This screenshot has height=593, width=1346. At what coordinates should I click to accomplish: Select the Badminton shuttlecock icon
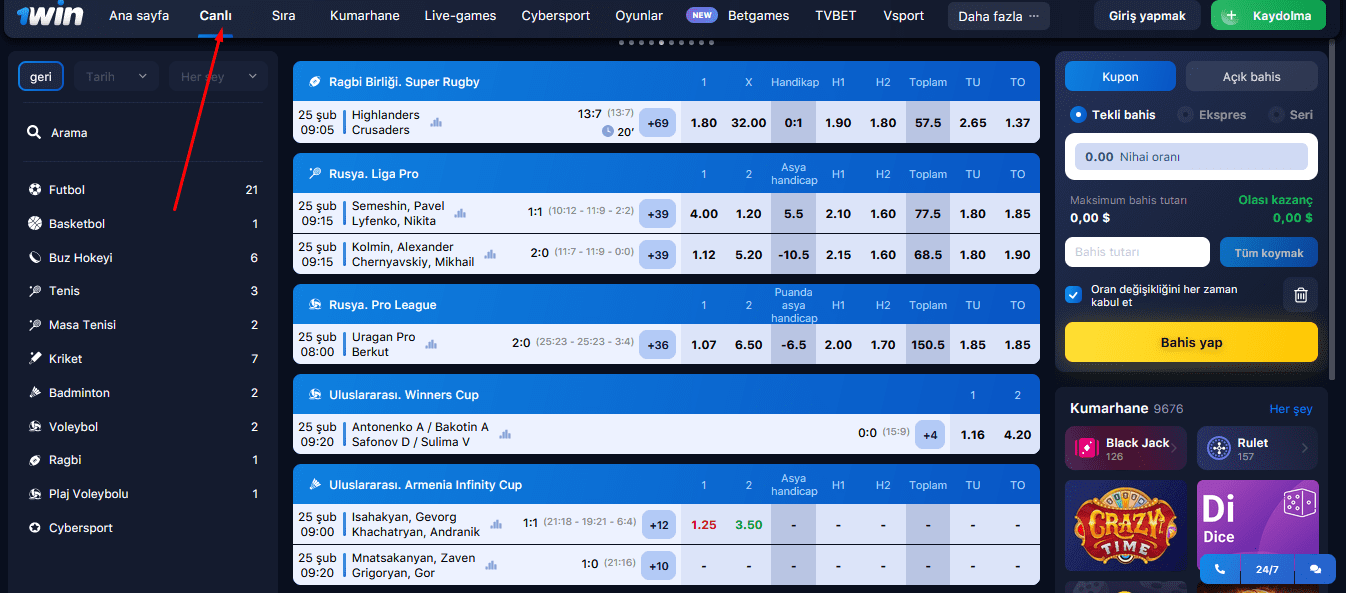35,392
